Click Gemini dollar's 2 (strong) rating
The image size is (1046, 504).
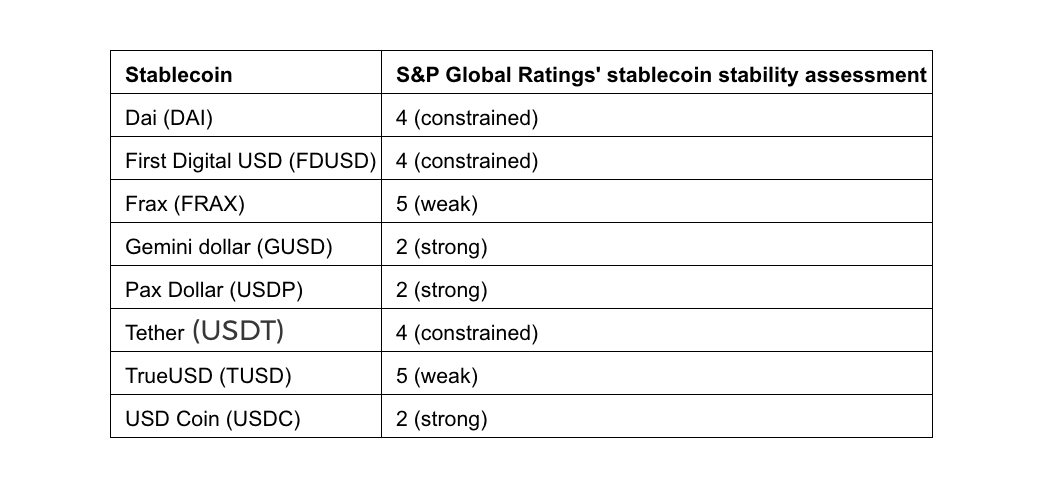point(441,247)
